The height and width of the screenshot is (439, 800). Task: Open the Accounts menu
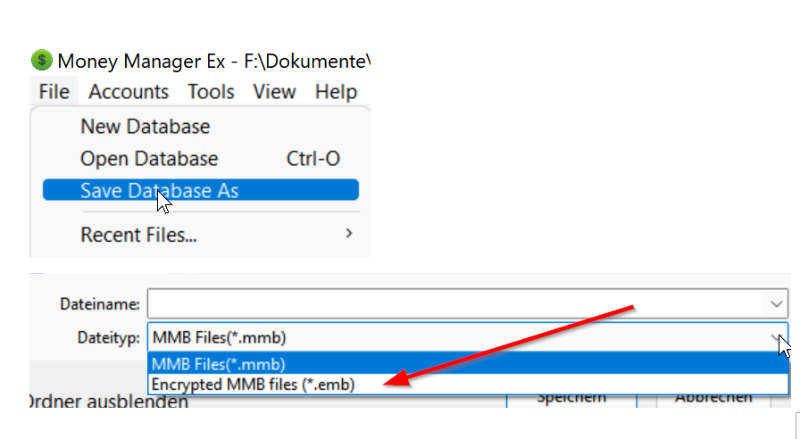pyautogui.click(x=129, y=92)
